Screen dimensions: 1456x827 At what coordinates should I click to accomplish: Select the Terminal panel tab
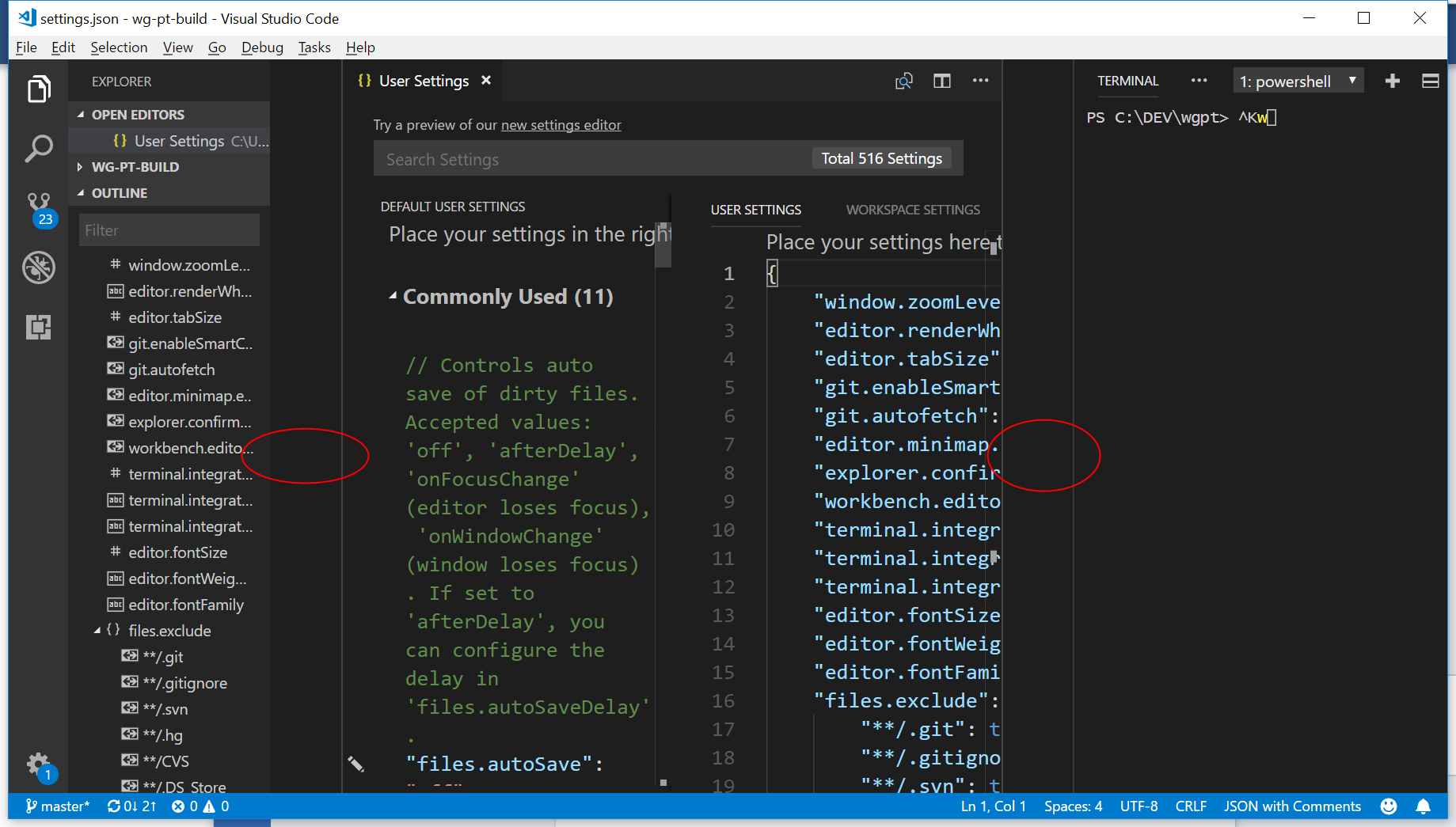pyautogui.click(x=1127, y=81)
